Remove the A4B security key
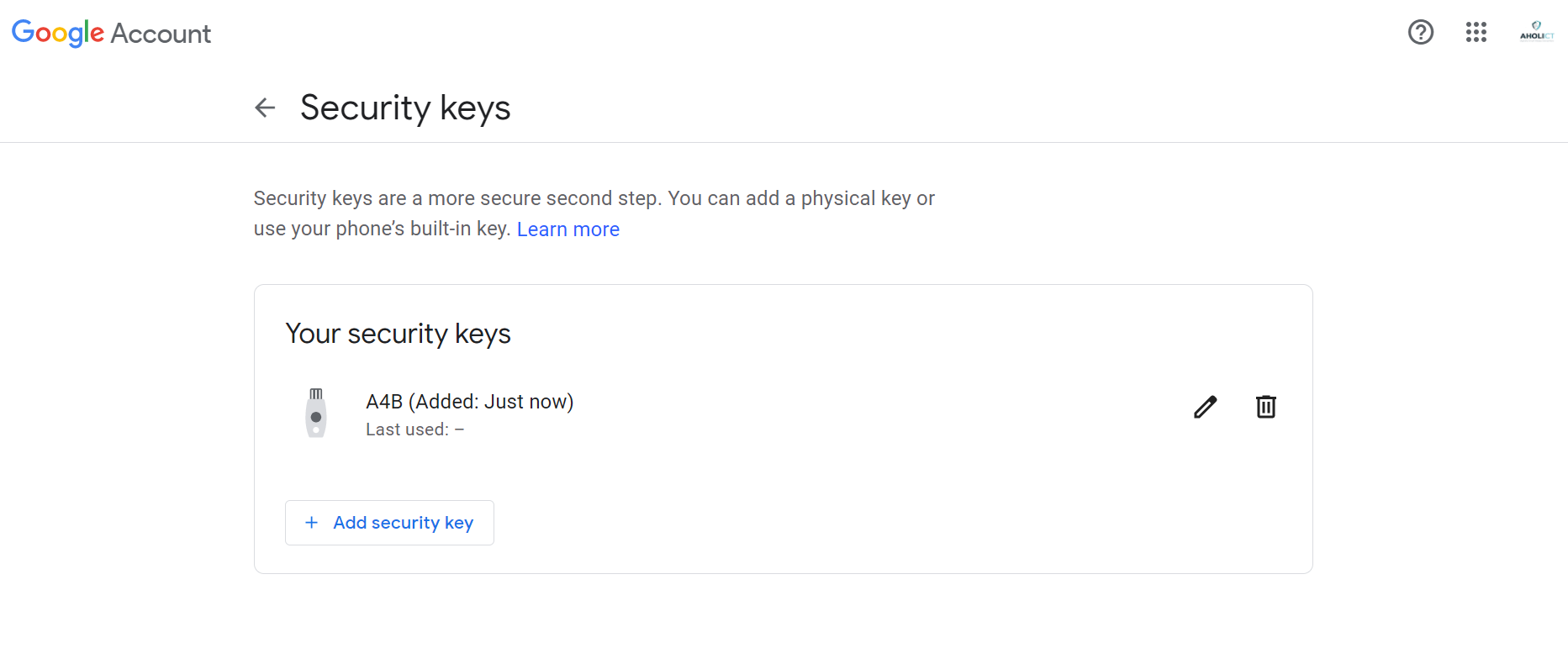Viewport: 1568px width, 648px height. (1266, 407)
